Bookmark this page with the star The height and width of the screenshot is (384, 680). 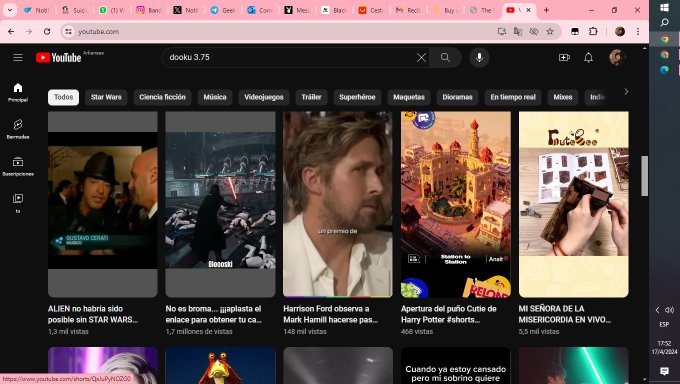[x=550, y=31]
